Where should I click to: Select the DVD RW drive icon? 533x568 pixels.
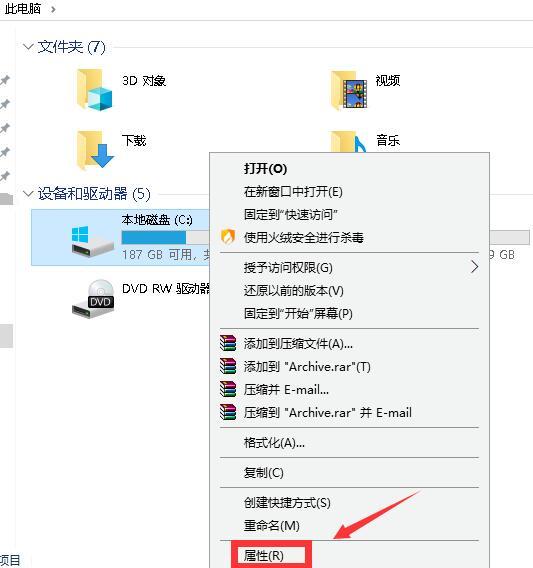(x=93, y=299)
